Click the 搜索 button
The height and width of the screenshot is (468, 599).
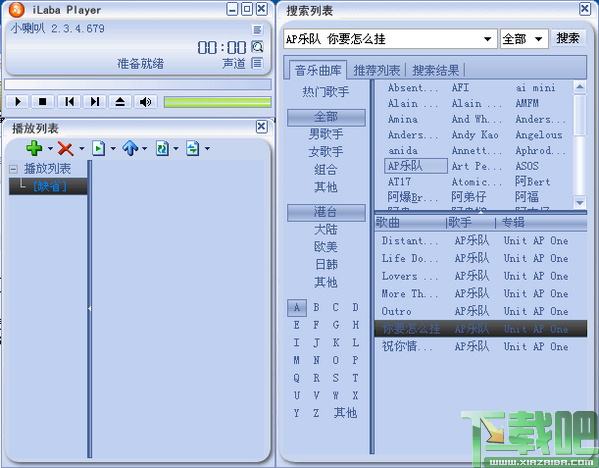coord(568,38)
